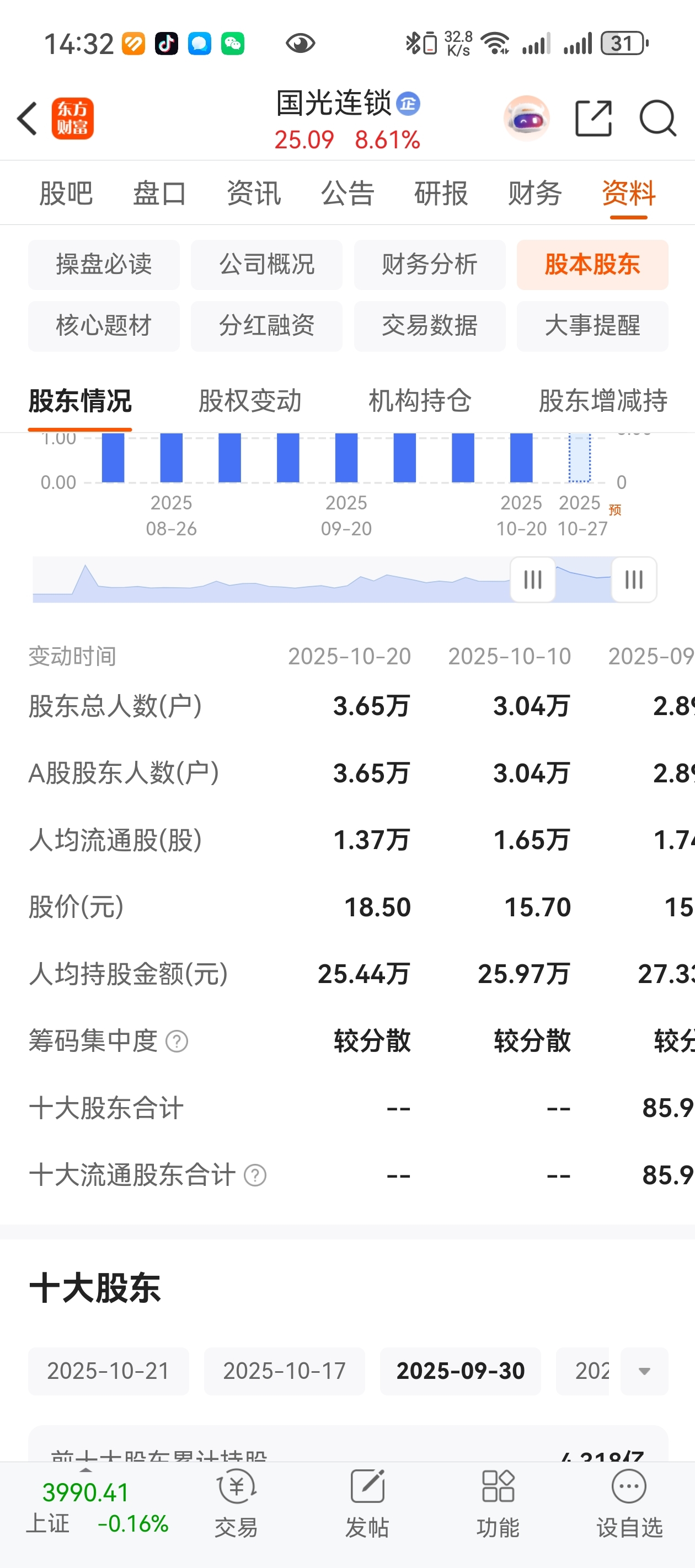Tap the 发帖 post icon
This screenshot has height=1568, width=695.
click(367, 1503)
